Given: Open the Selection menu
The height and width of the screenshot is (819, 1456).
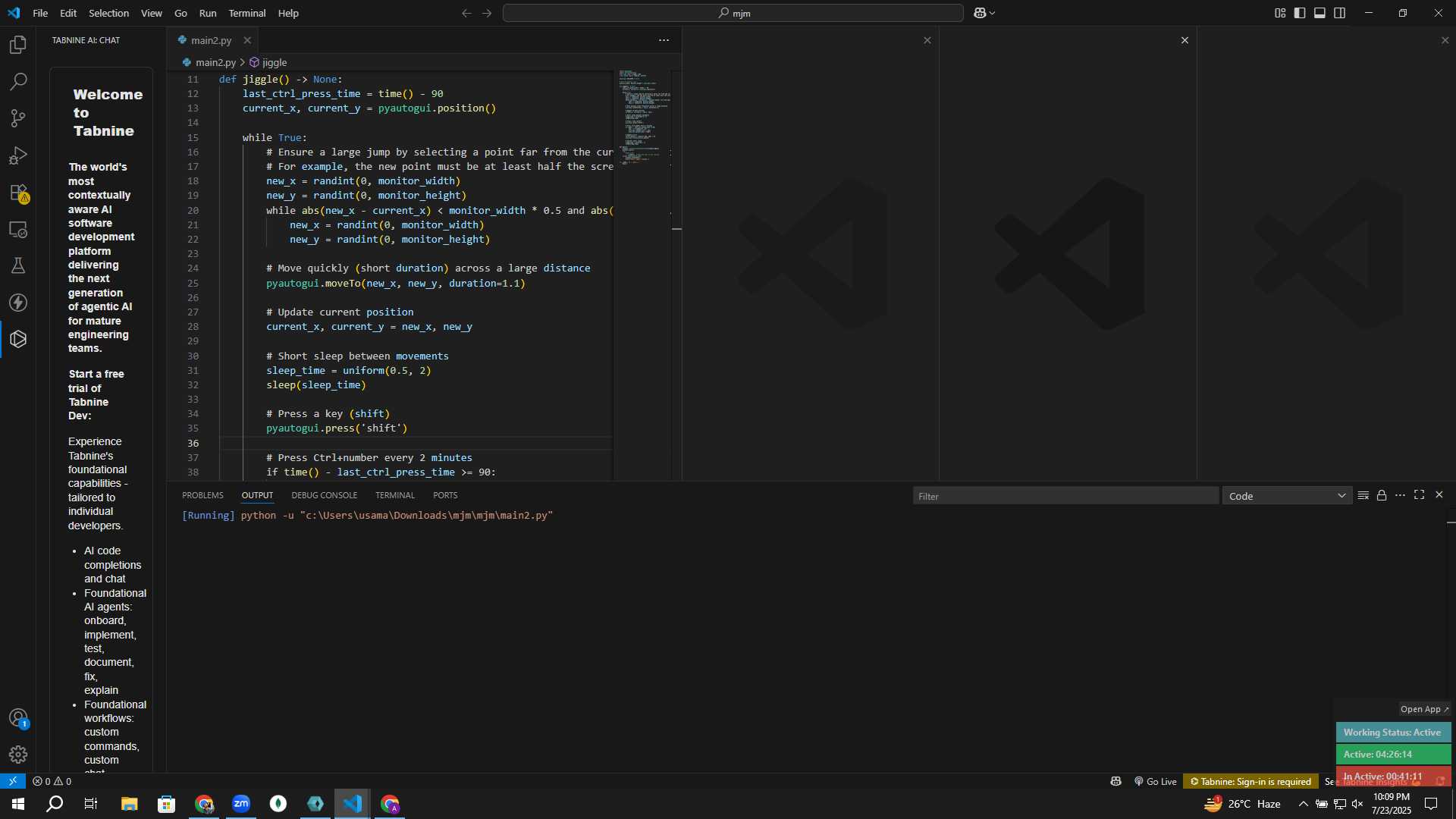Looking at the screenshot, I should 108,13.
